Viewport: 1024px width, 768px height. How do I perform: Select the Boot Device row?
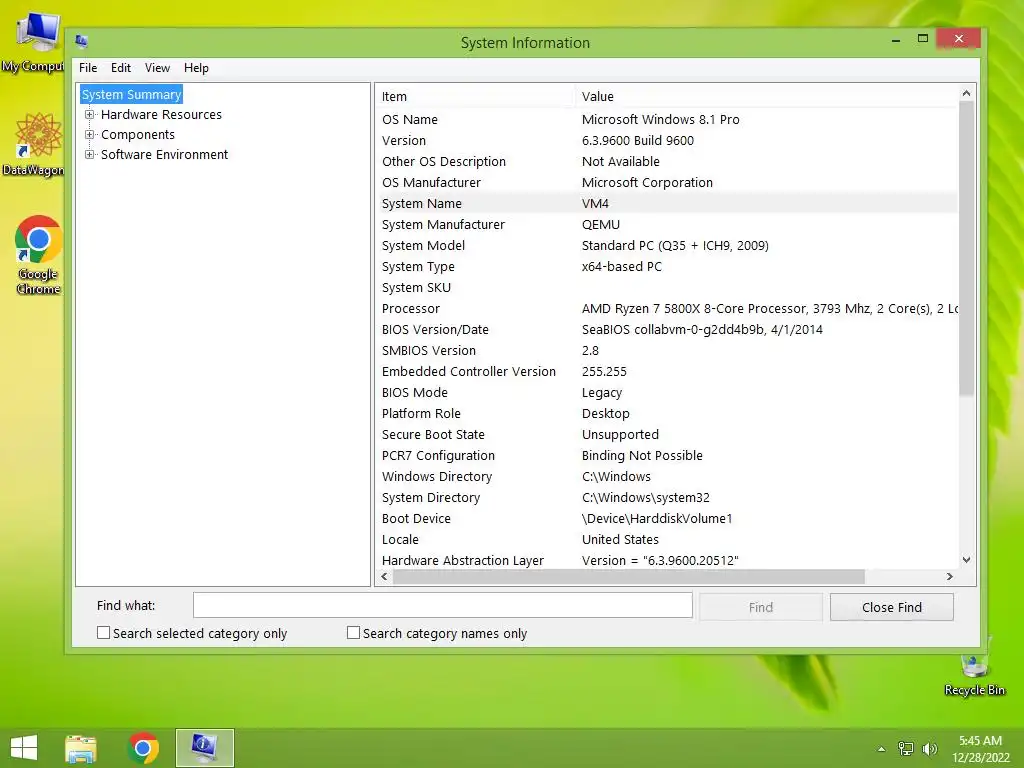(x=667, y=519)
